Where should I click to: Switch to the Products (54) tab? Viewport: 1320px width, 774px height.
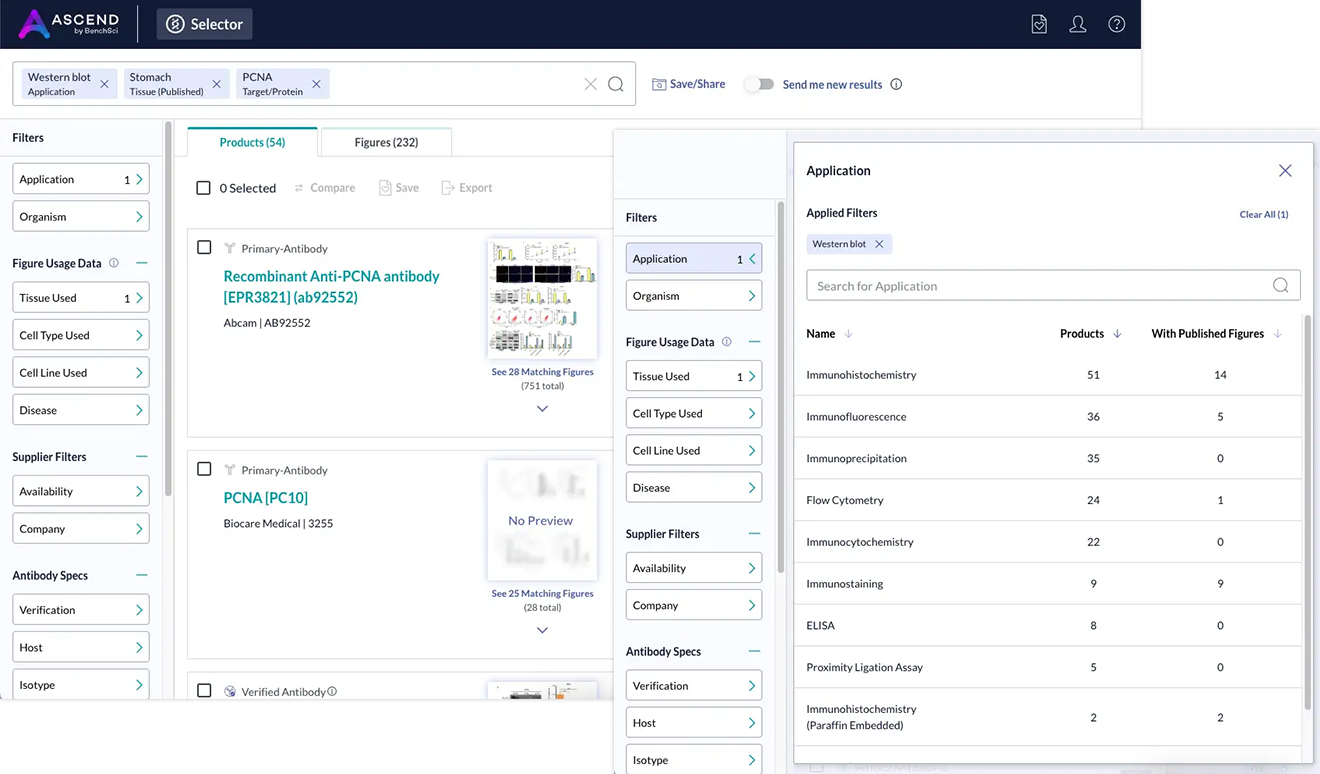point(251,141)
